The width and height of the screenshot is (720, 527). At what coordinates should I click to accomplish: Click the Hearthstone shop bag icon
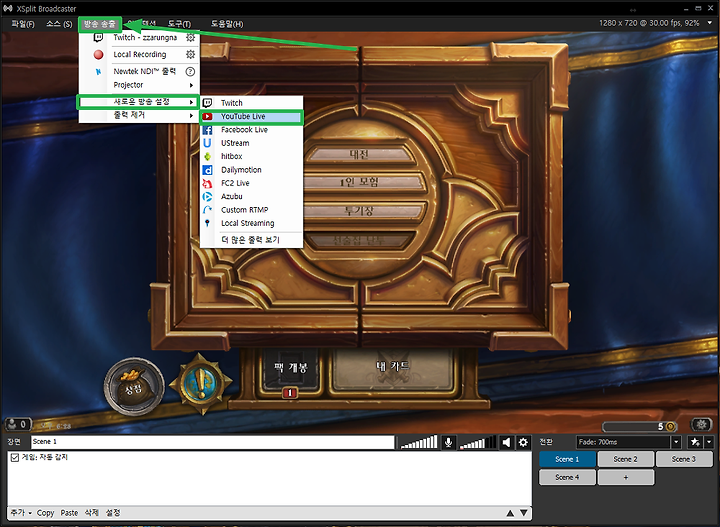pyautogui.click(x=134, y=387)
